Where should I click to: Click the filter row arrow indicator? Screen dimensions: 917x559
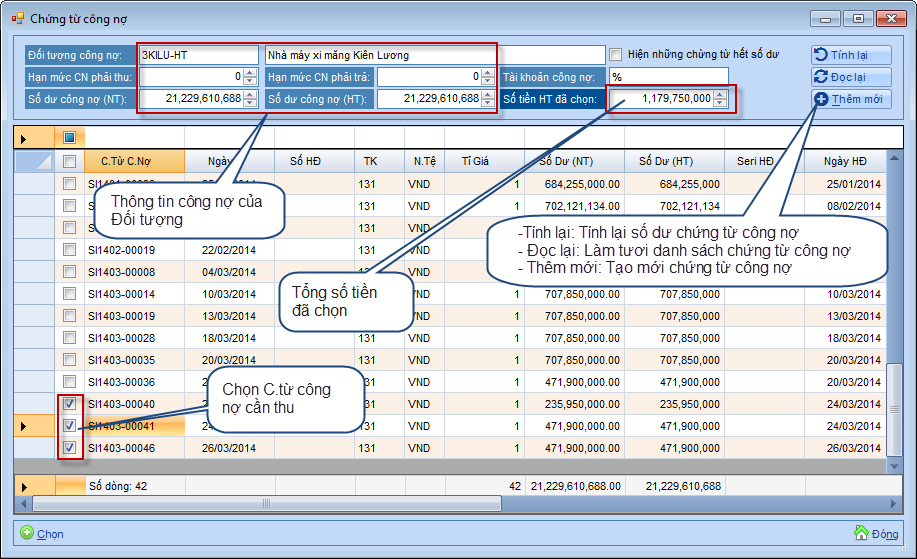24,137
